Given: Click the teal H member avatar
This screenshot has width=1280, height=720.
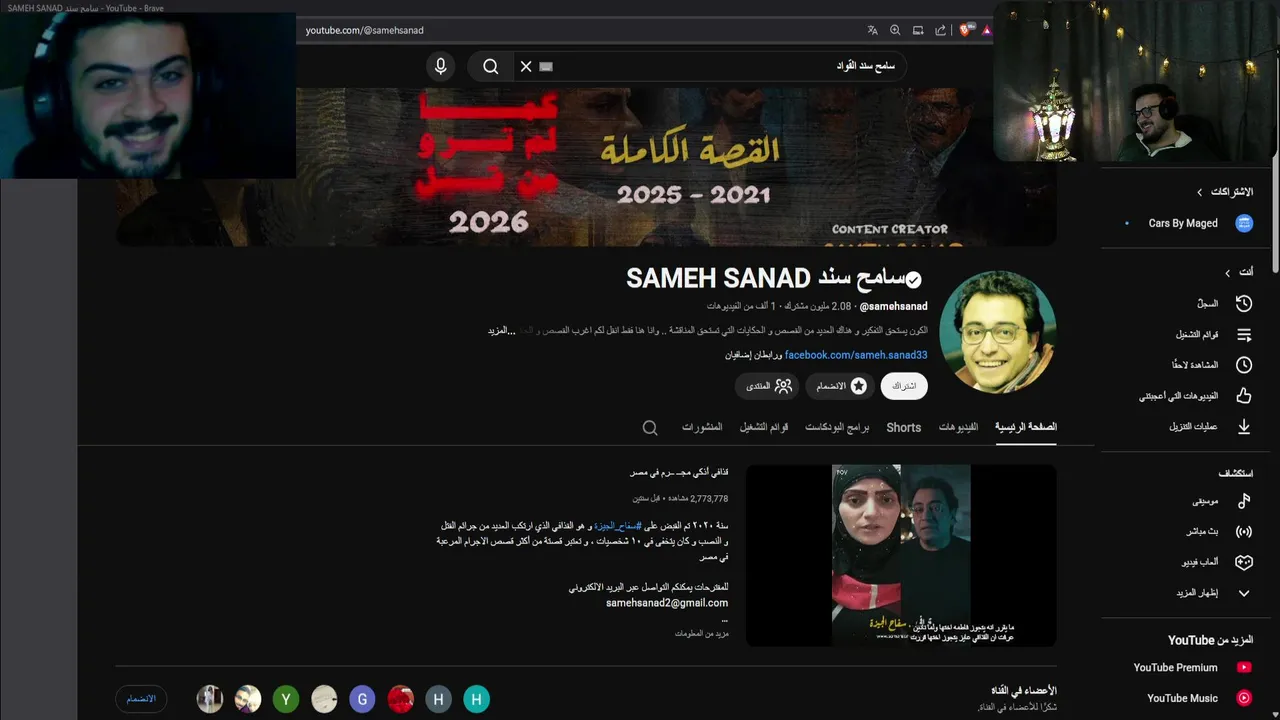Looking at the screenshot, I should click(477, 699).
